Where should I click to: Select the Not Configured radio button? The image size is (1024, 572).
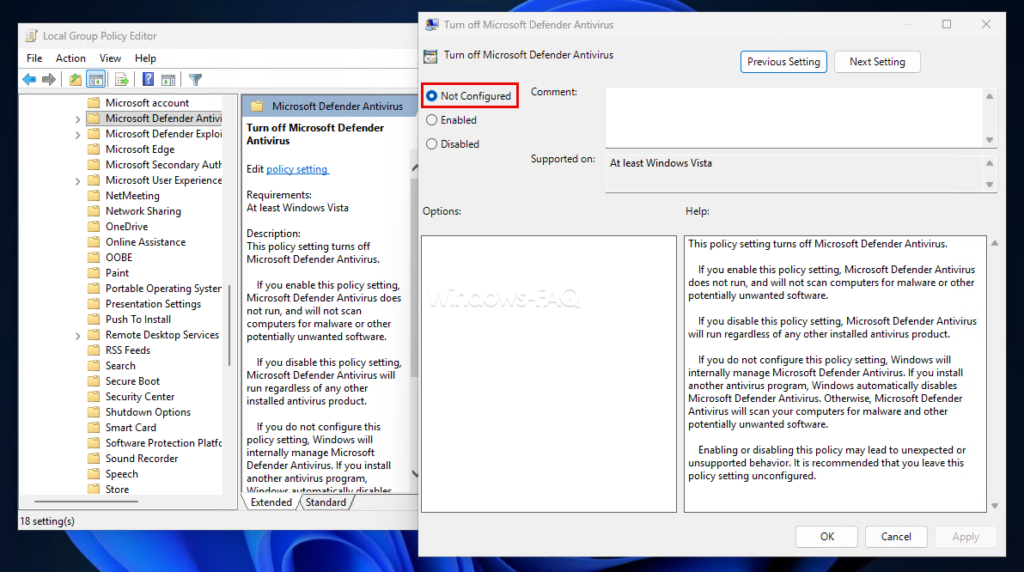tap(432, 96)
